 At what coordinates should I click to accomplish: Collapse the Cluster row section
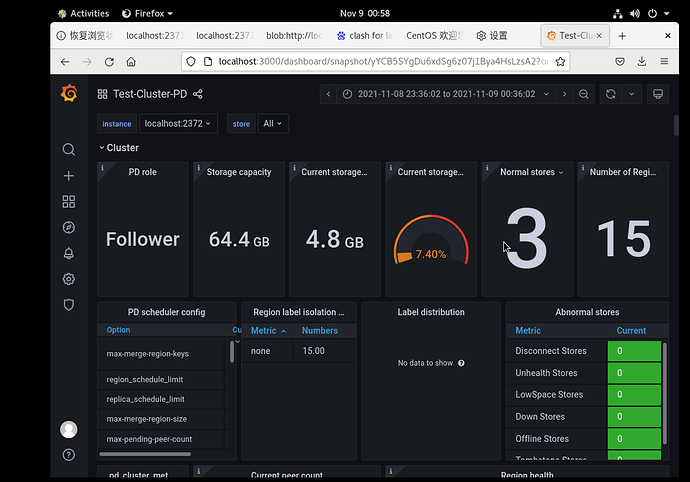[118, 148]
